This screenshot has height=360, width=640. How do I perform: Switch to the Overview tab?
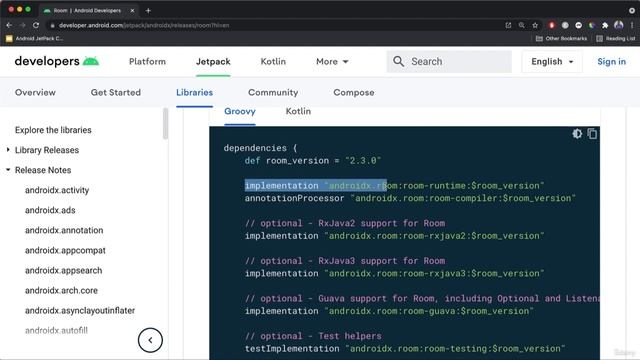coord(35,93)
